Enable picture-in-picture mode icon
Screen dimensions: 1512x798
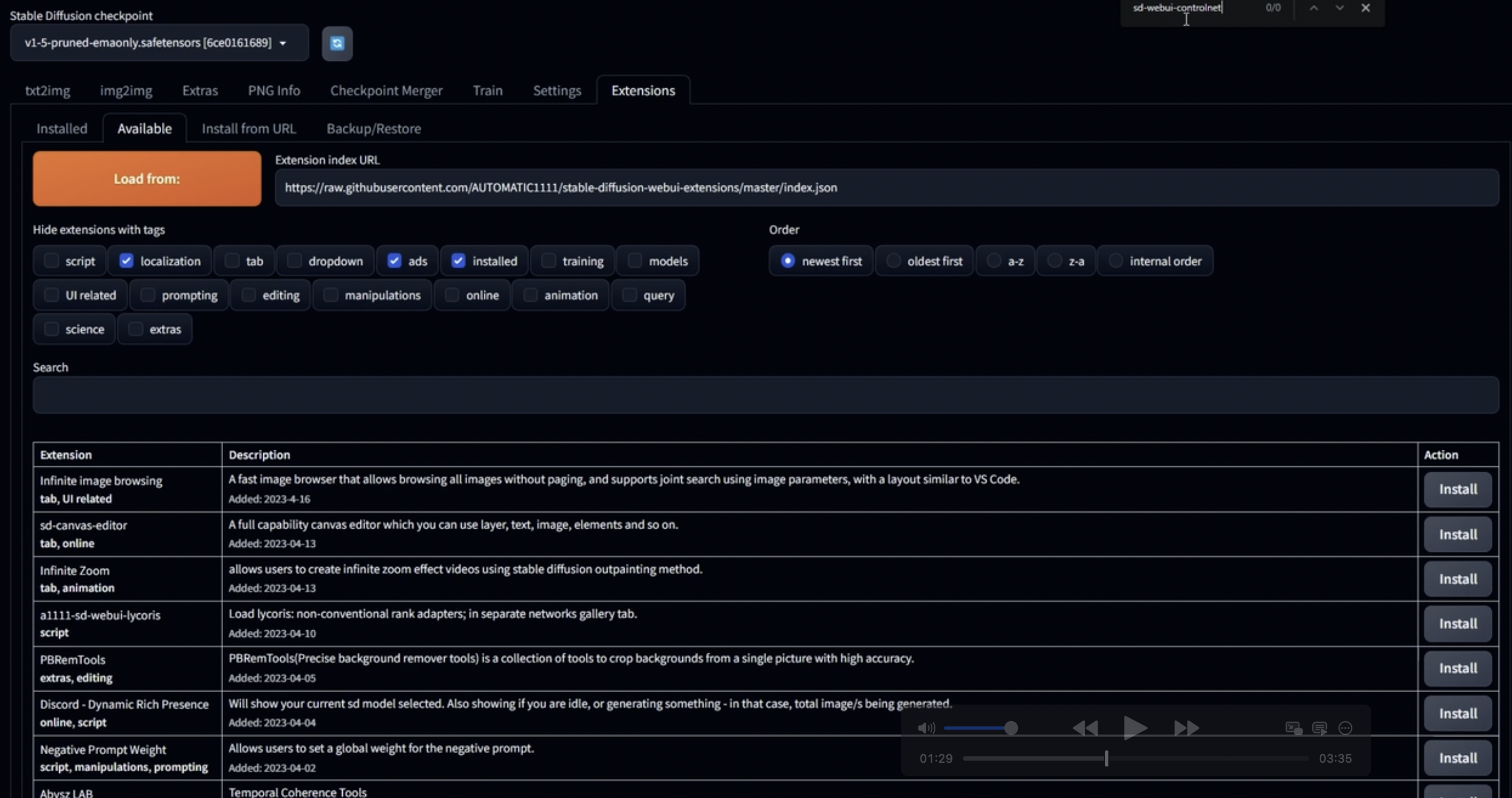[x=1294, y=728]
